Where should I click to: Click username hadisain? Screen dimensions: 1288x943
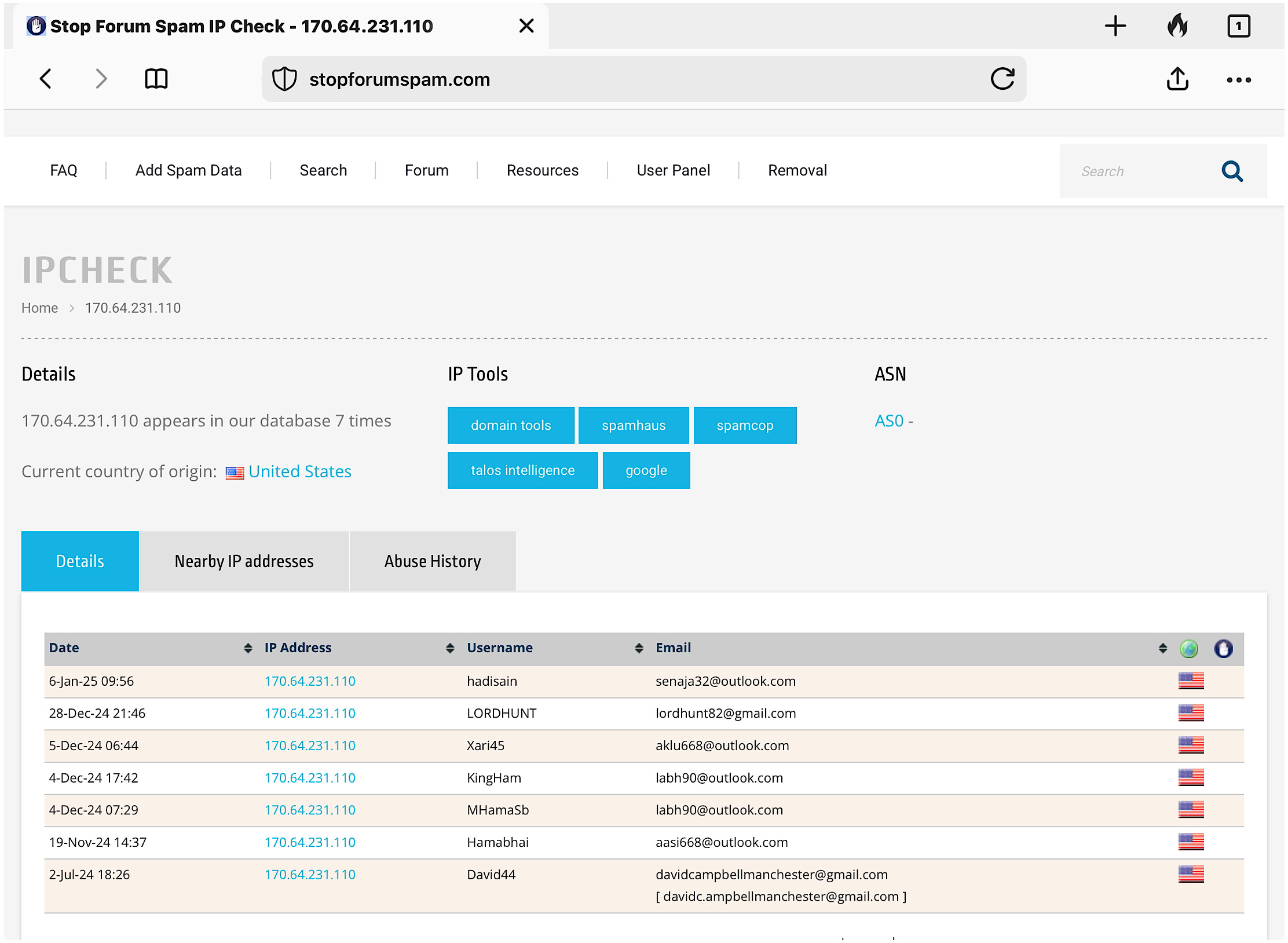click(492, 681)
